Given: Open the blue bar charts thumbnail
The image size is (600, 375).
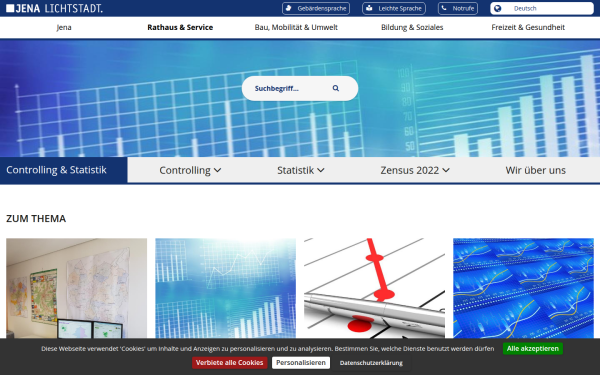Looking at the screenshot, I should (225, 288).
